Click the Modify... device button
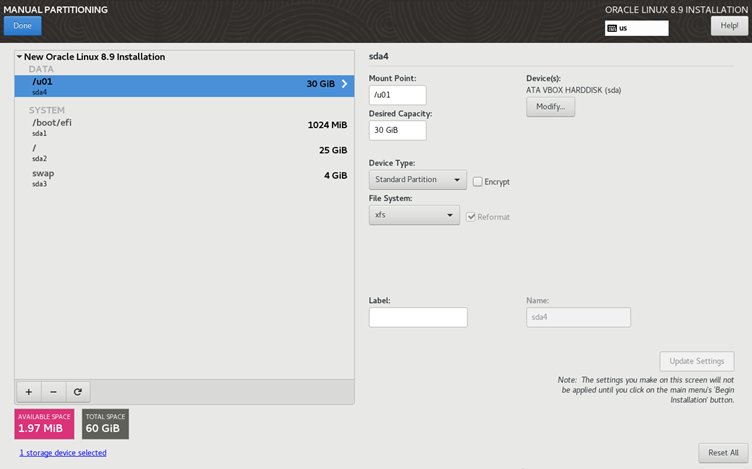Image resolution: width=752 pixels, height=469 pixels. point(550,107)
